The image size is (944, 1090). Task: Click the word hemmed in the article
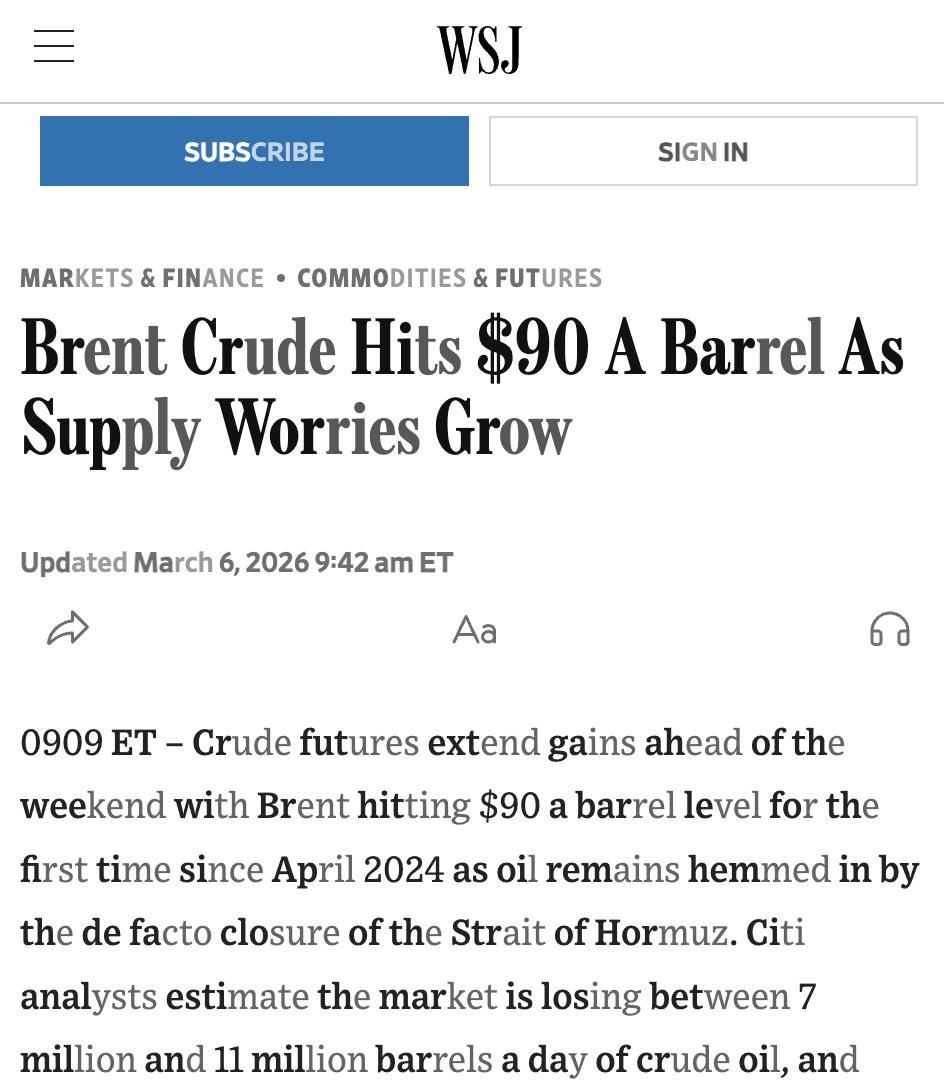(x=759, y=870)
